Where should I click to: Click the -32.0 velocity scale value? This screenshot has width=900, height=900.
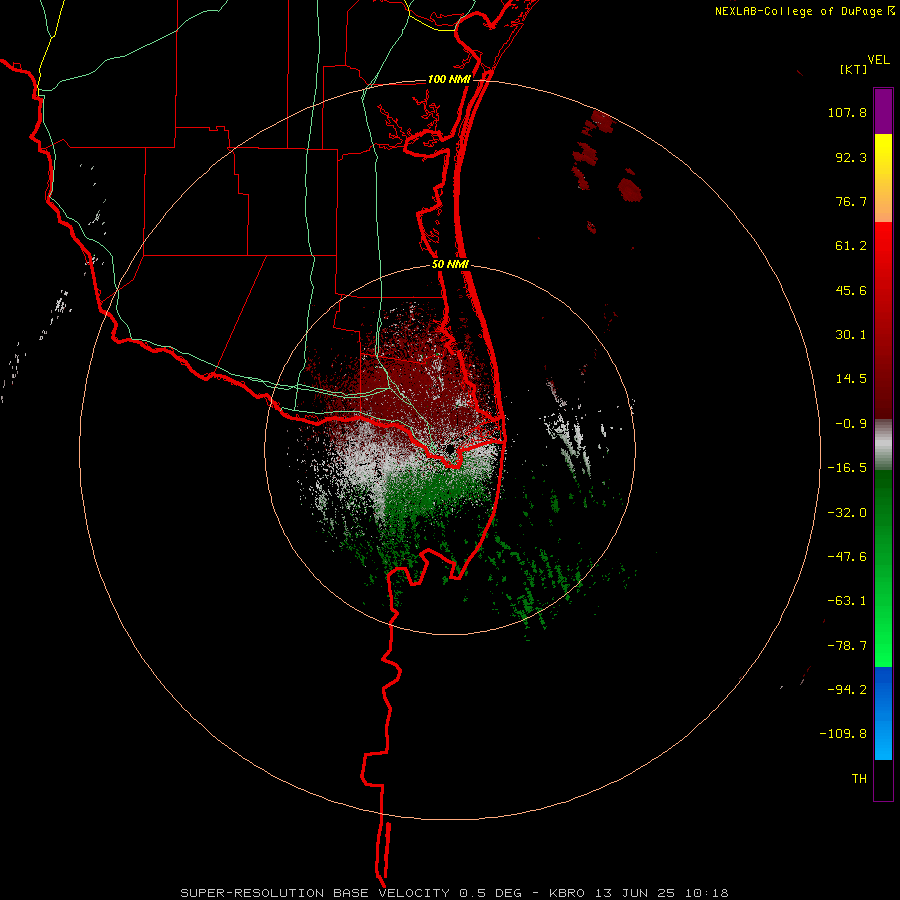point(847,513)
